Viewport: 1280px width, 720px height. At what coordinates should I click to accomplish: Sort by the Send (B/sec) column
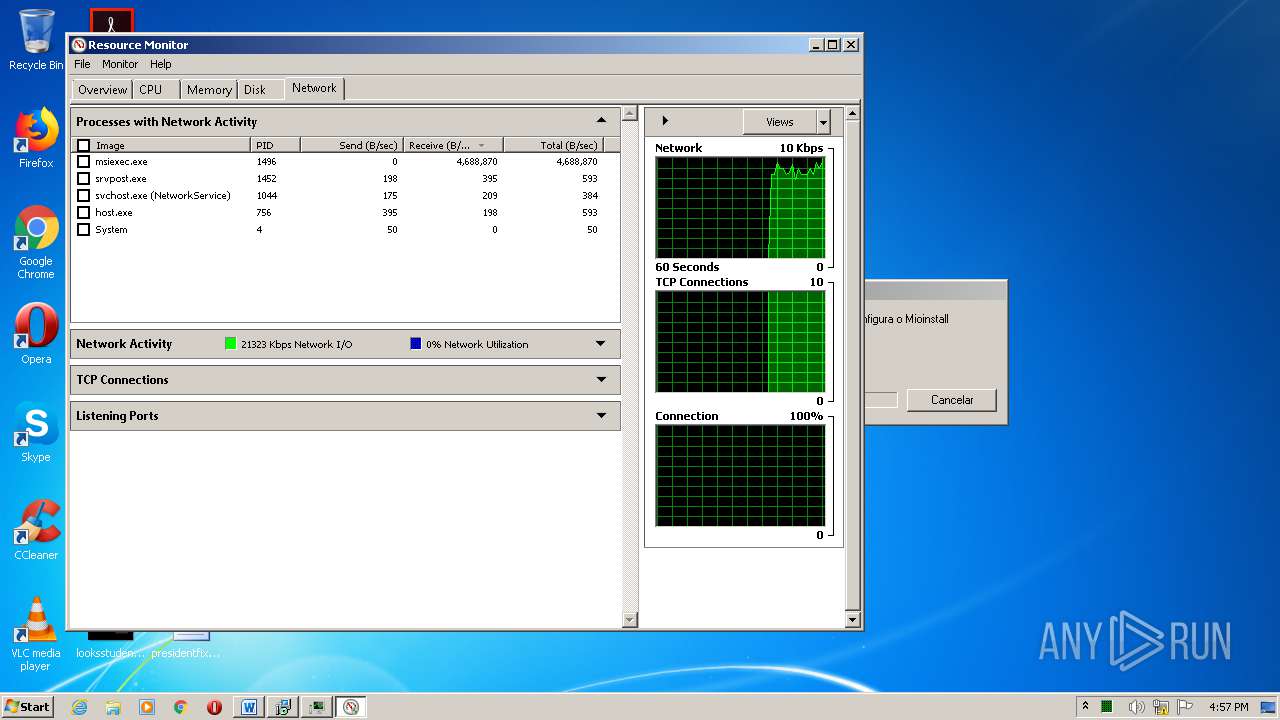pos(352,145)
